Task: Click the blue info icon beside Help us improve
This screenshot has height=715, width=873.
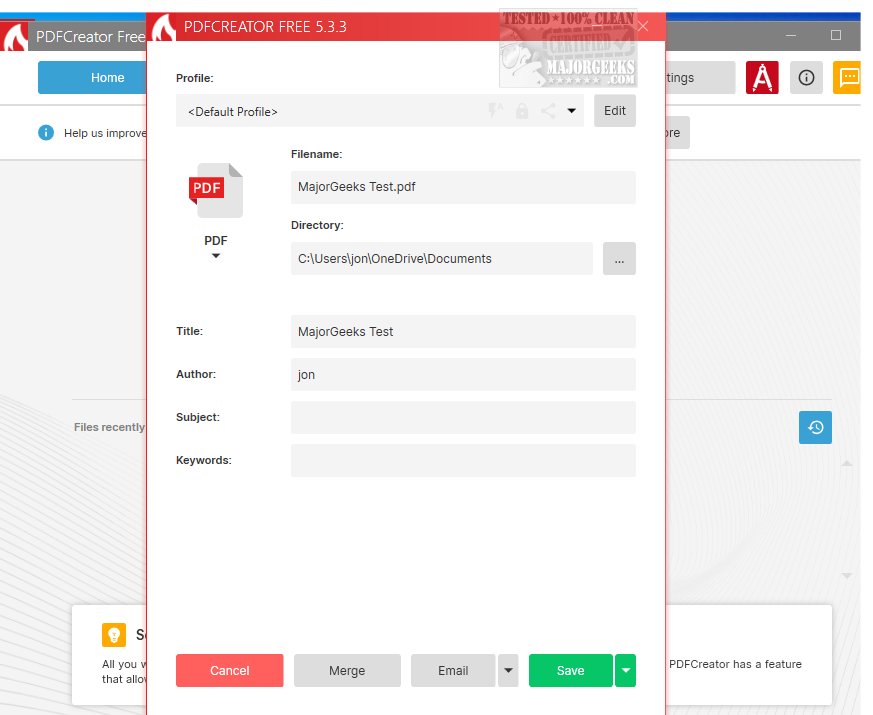Action: click(46, 133)
